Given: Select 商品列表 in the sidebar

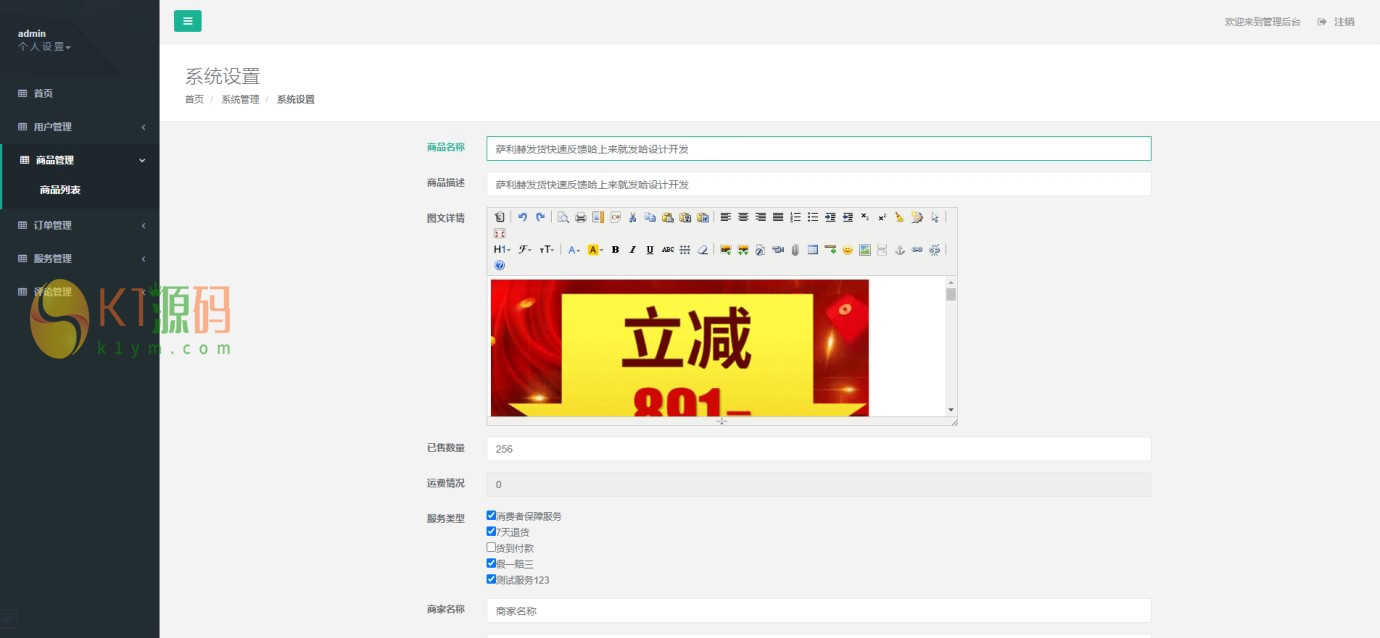Looking at the screenshot, I should click(60, 190).
